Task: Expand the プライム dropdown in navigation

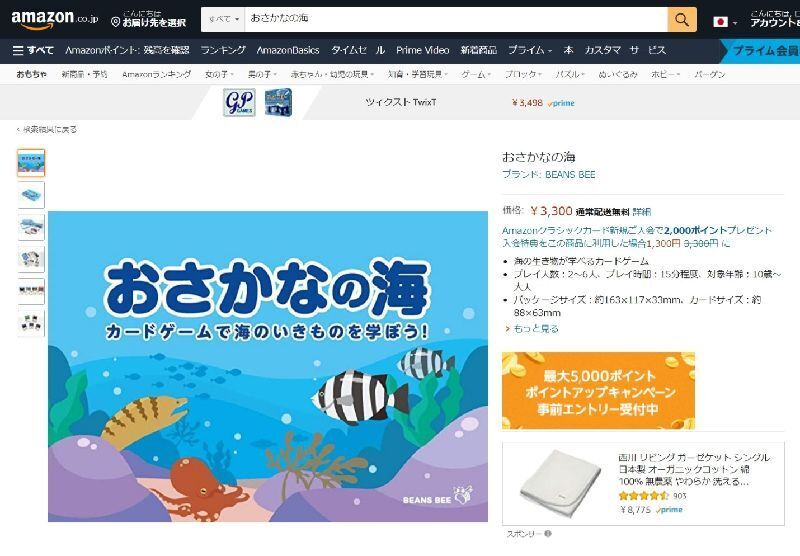Action: [x=530, y=50]
